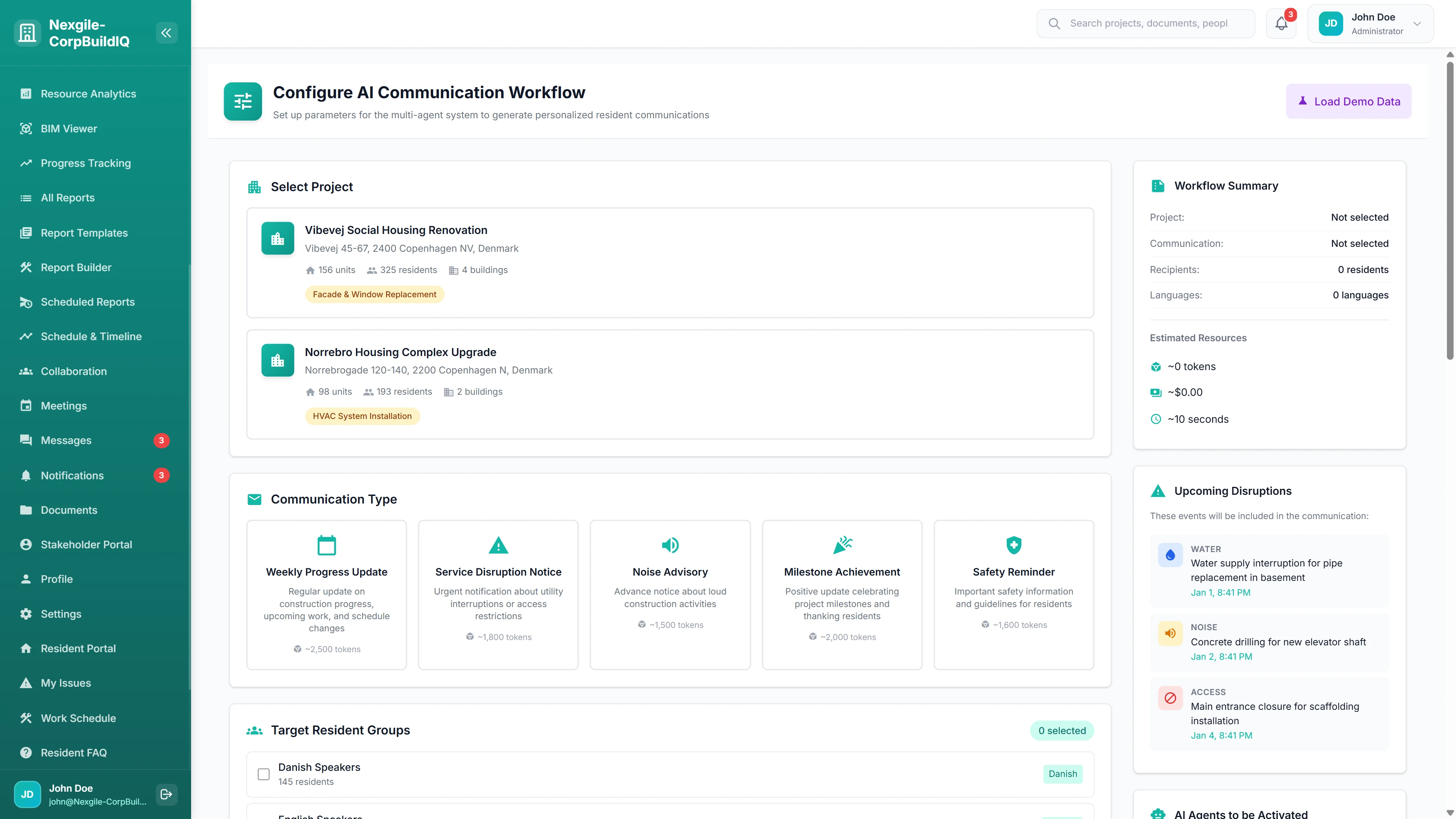The width and height of the screenshot is (1456, 819).
Task: Open the Stakeholder Portal
Action: pos(86,544)
